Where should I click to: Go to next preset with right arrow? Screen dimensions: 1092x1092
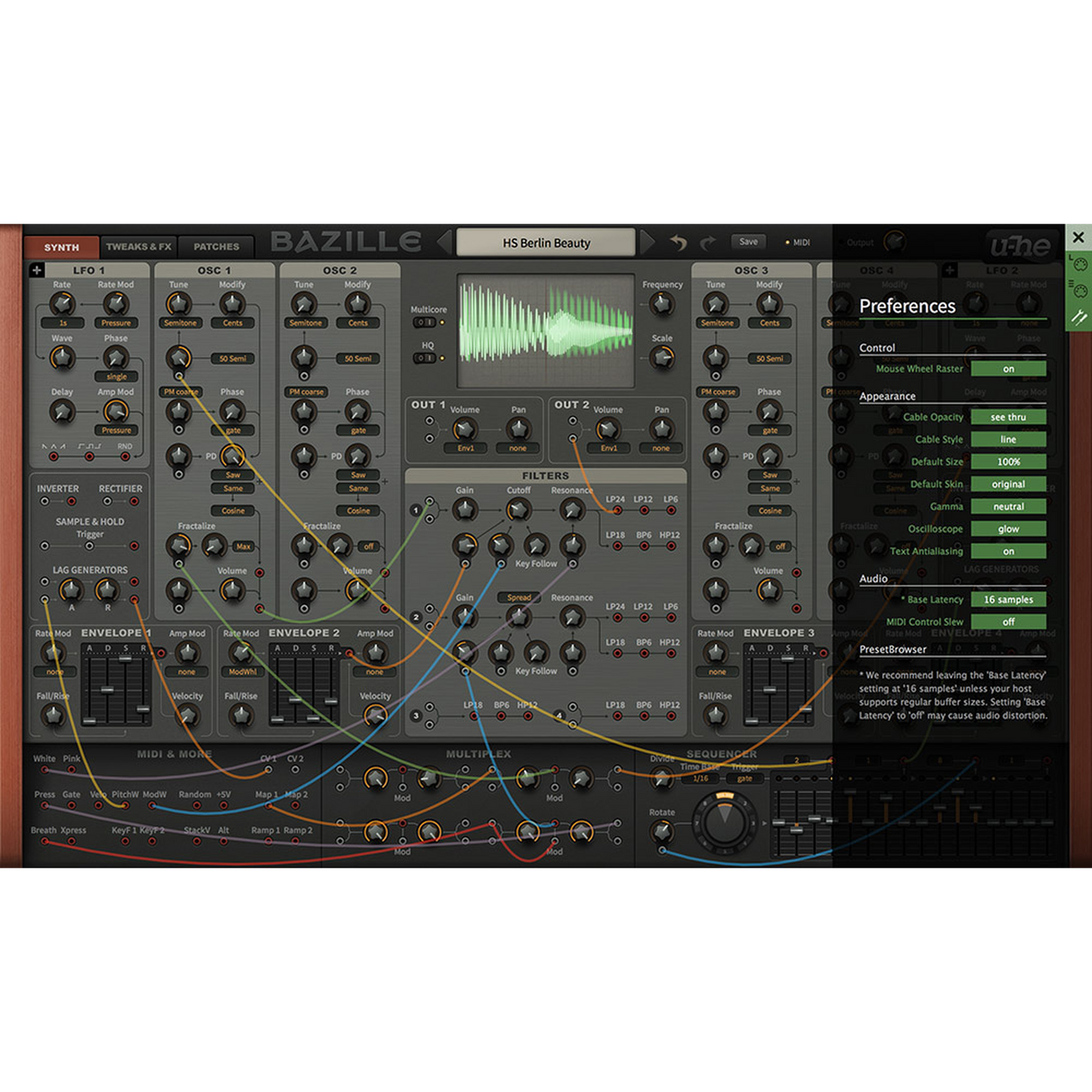pyautogui.click(x=648, y=243)
